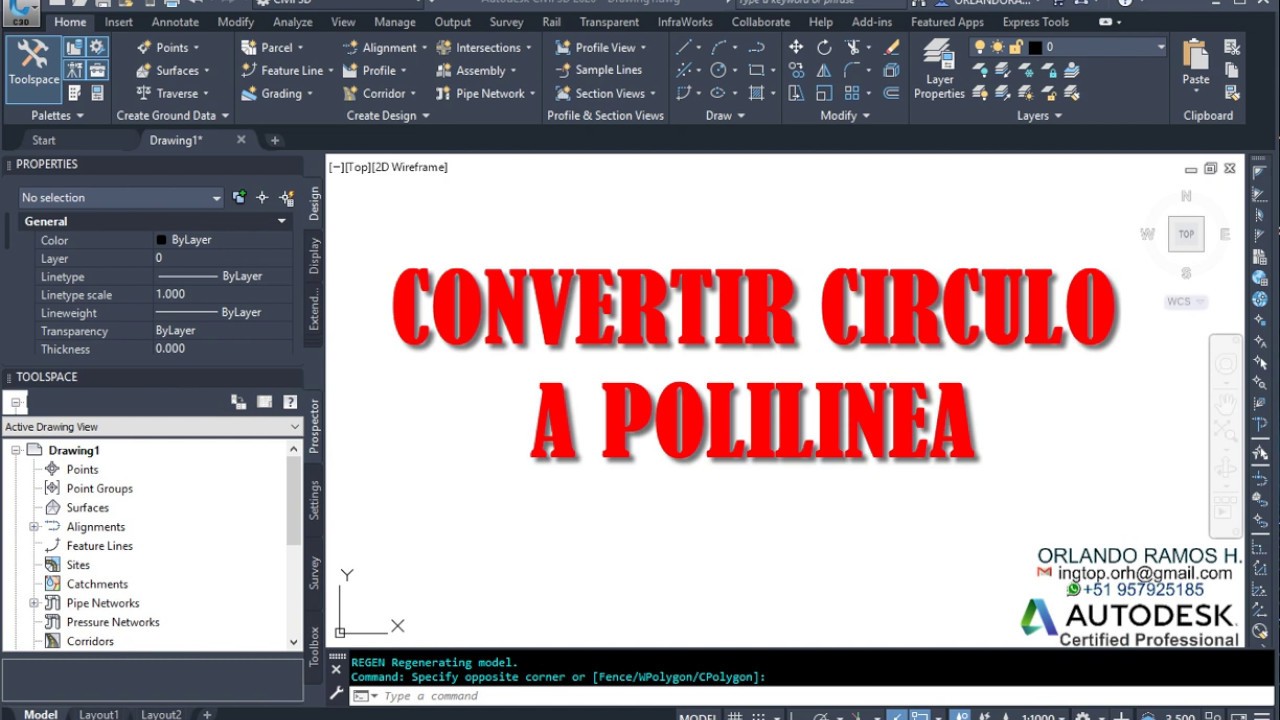Click the Select Objects icon in Properties
The height and width of the screenshot is (720, 1280).
[x=262, y=198]
